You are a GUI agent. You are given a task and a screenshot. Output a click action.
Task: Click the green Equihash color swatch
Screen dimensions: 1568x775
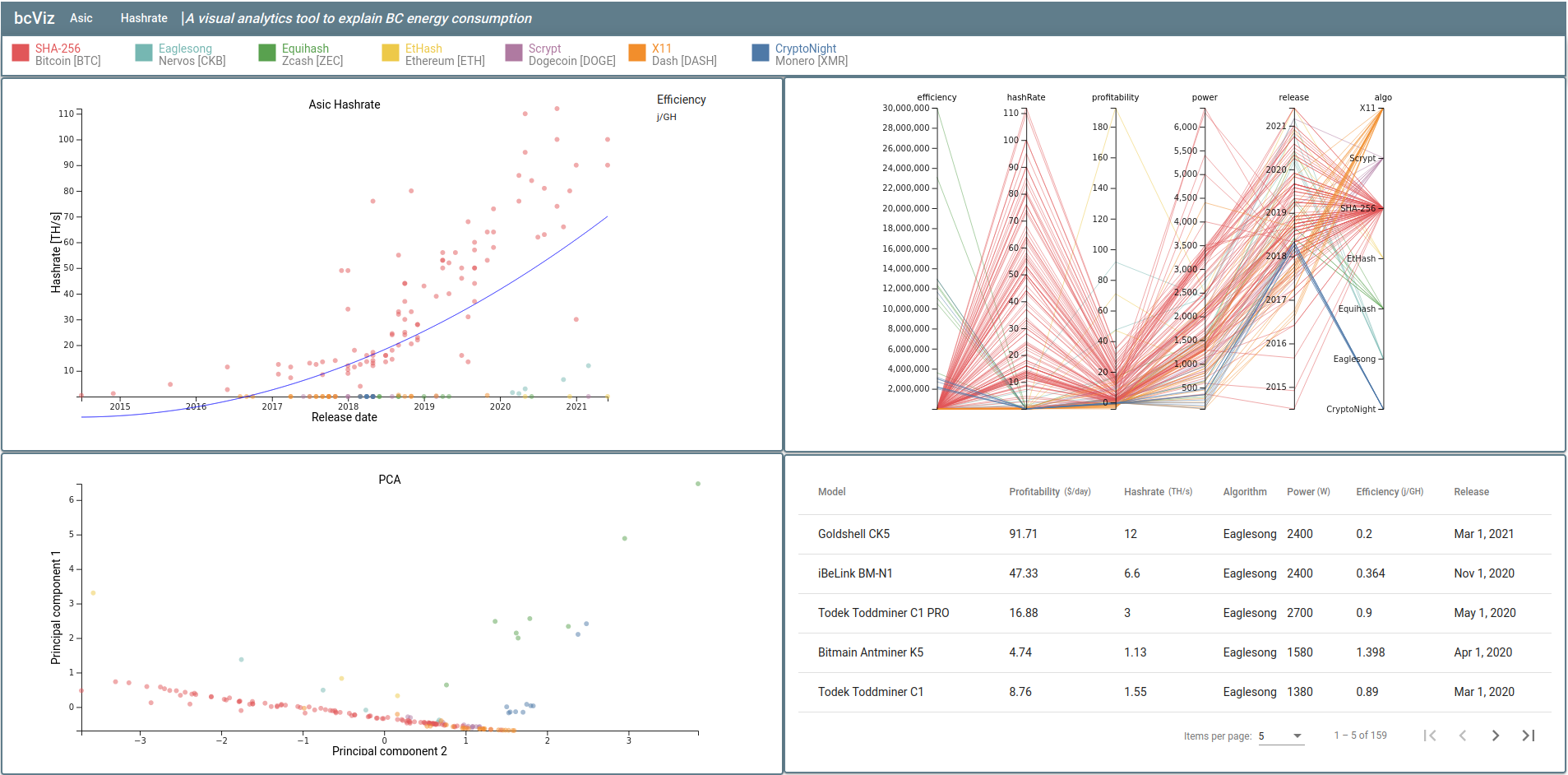tap(267, 53)
